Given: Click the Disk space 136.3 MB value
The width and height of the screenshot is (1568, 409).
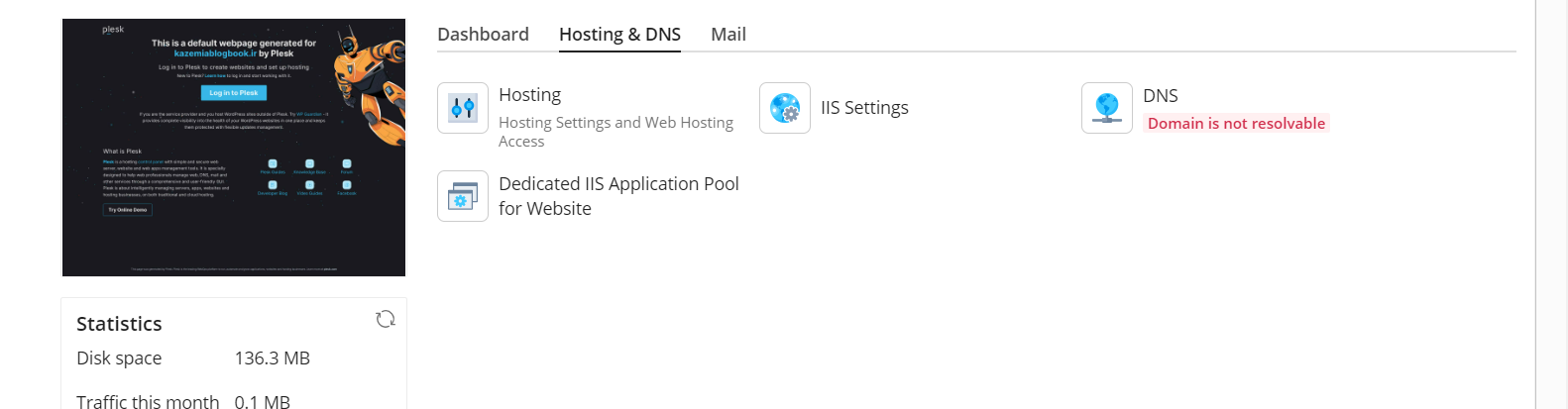Looking at the screenshot, I should tap(272, 358).
